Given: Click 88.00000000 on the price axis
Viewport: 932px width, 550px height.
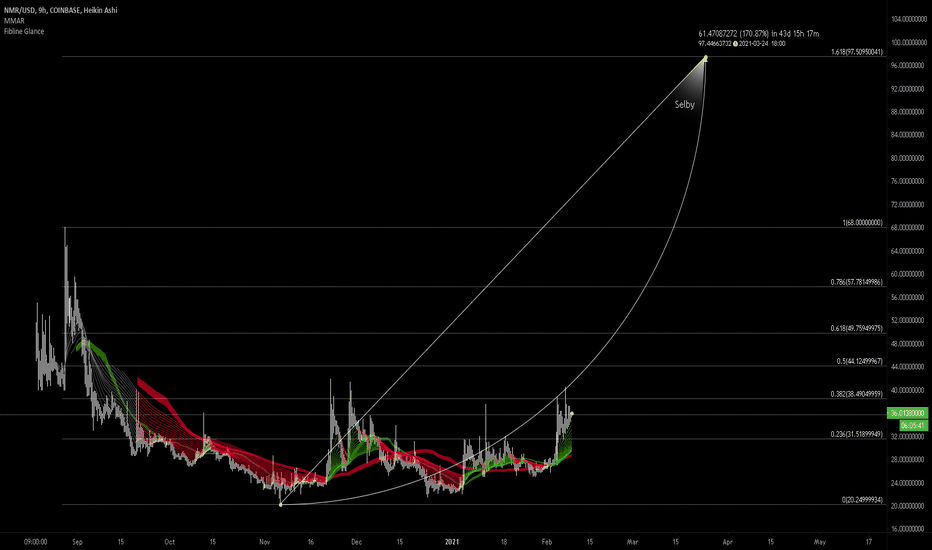Looking at the screenshot, I should click(908, 112).
